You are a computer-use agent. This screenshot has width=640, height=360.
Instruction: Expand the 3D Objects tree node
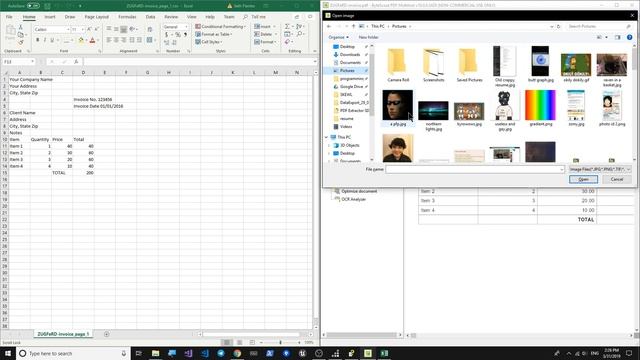pyautogui.click(x=329, y=145)
